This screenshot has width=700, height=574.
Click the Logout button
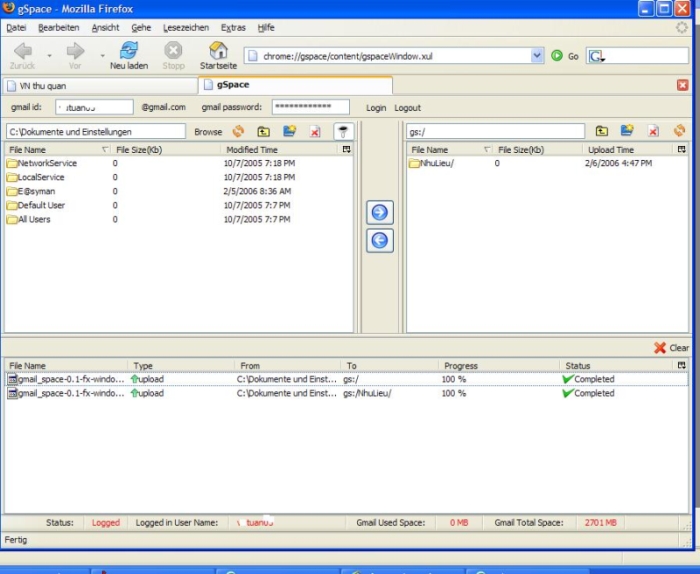(407, 108)
